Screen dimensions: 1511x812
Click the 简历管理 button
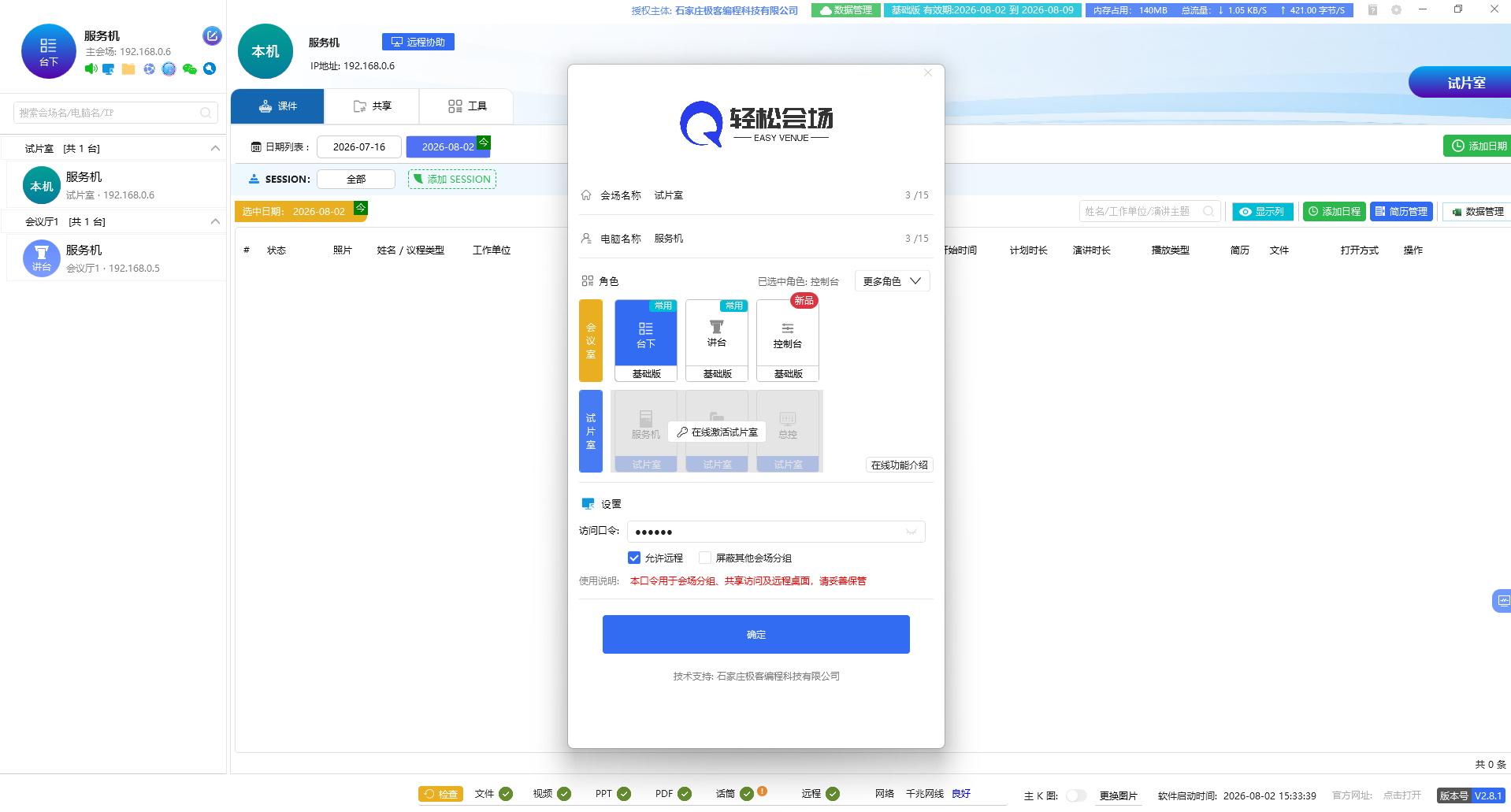click(1401, 211)
